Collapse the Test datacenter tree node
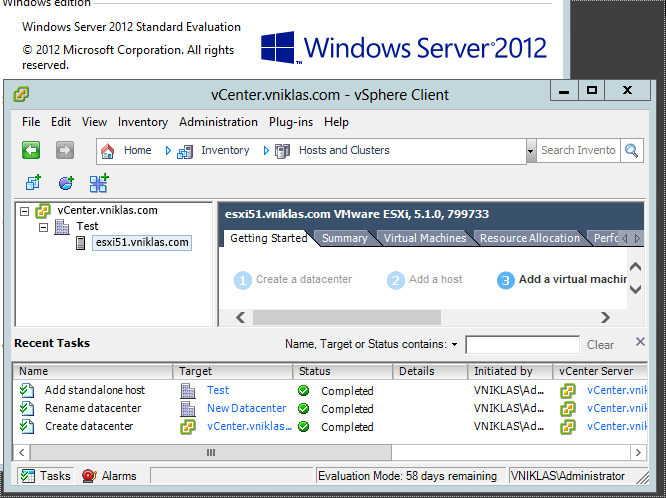Viewport: 666px width, 498px height. click(x=43, y=228)
